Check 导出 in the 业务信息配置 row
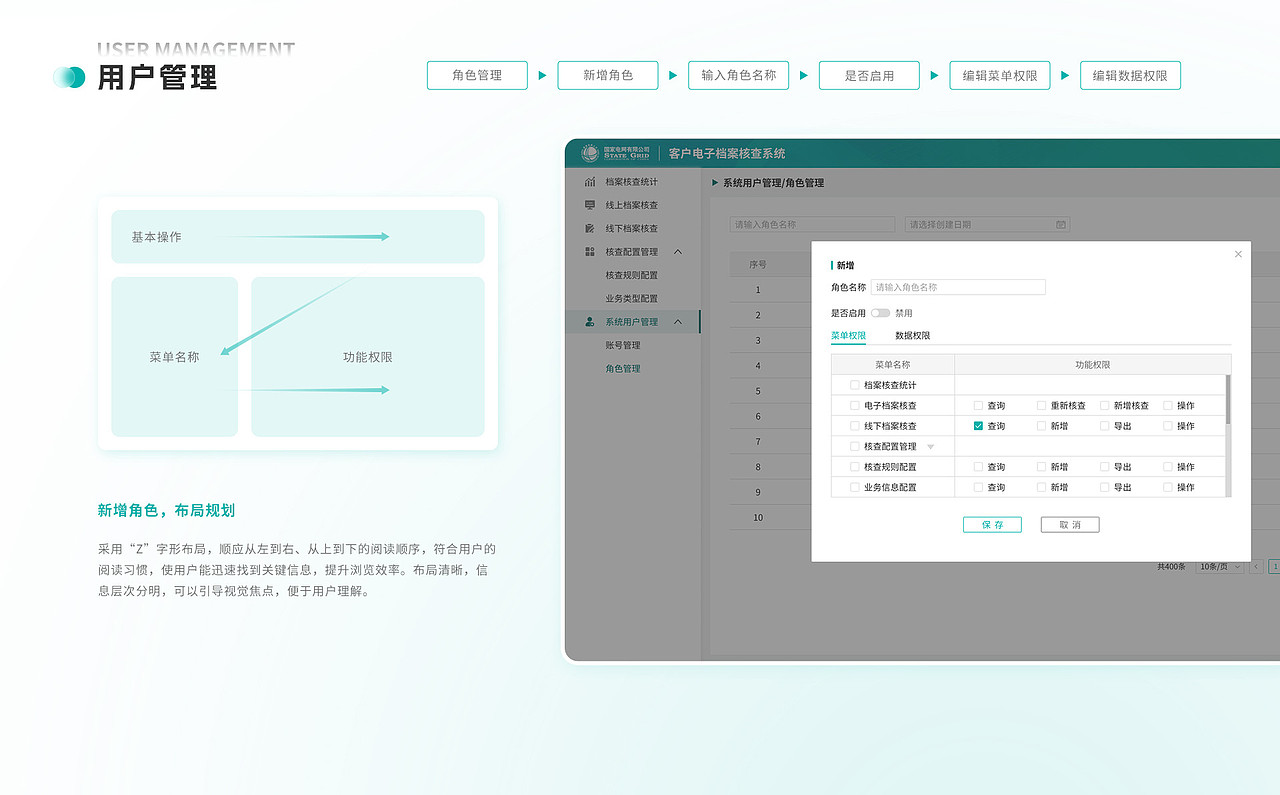The width and height of the screenshot is (1280, 795). click(1104, 488)
